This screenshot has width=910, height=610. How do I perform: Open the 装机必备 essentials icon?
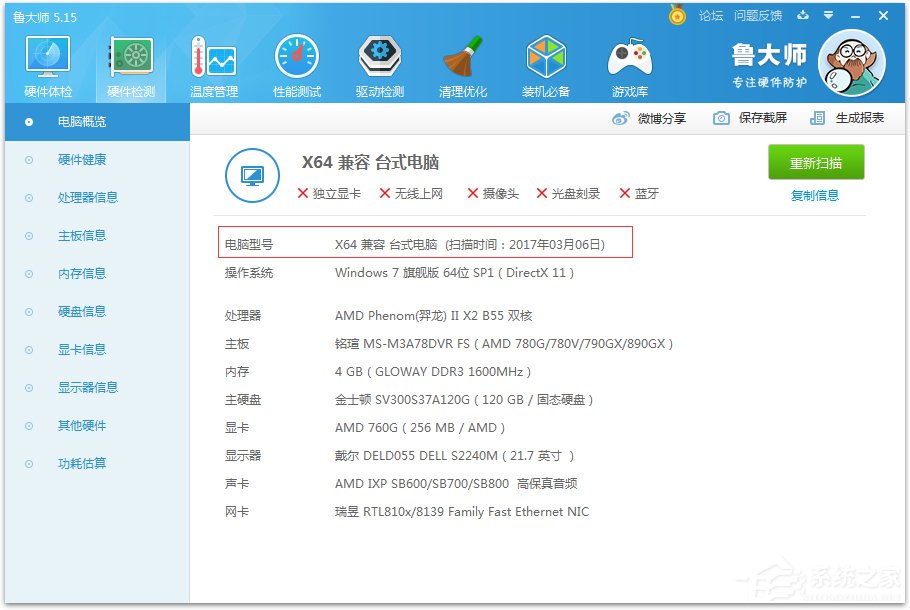(x=546, y=60)
